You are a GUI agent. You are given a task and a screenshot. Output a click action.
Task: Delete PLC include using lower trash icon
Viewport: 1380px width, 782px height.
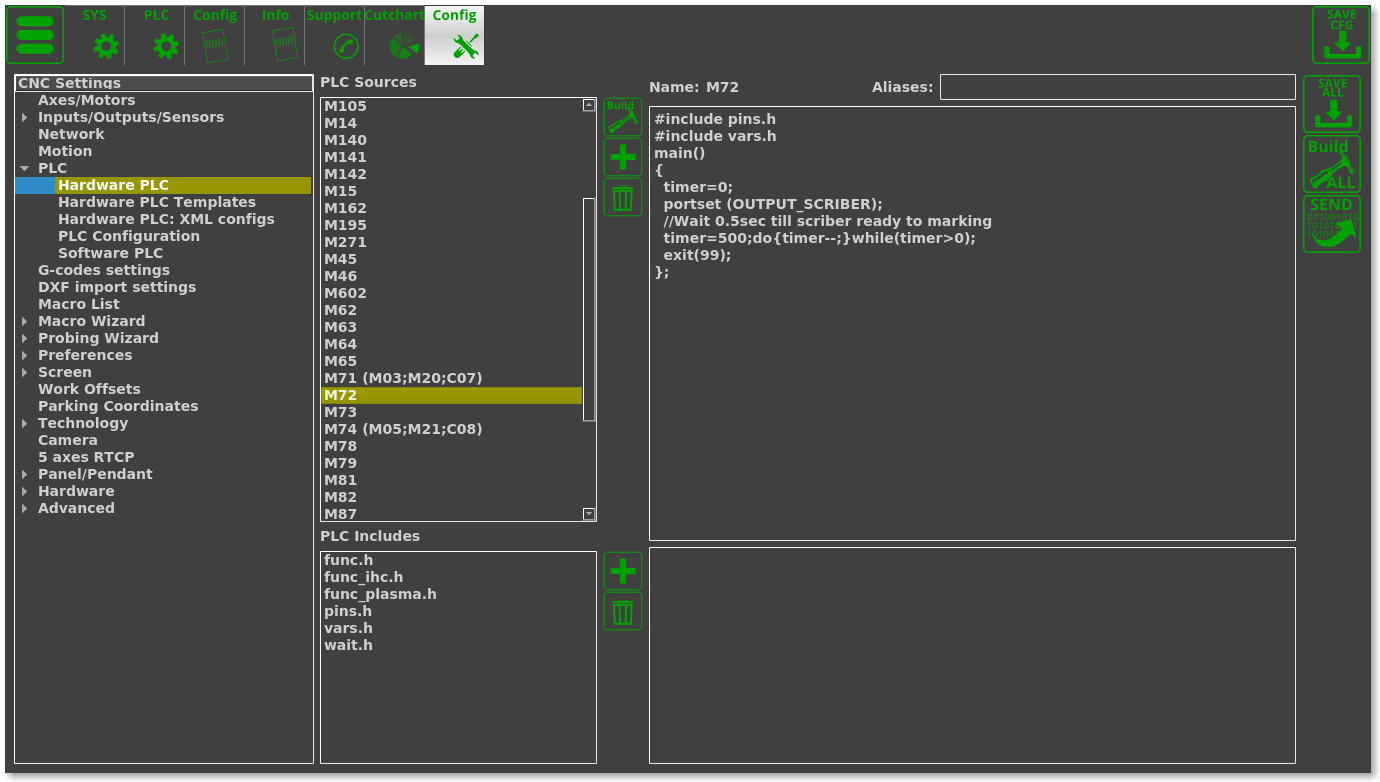pos(622,611)
